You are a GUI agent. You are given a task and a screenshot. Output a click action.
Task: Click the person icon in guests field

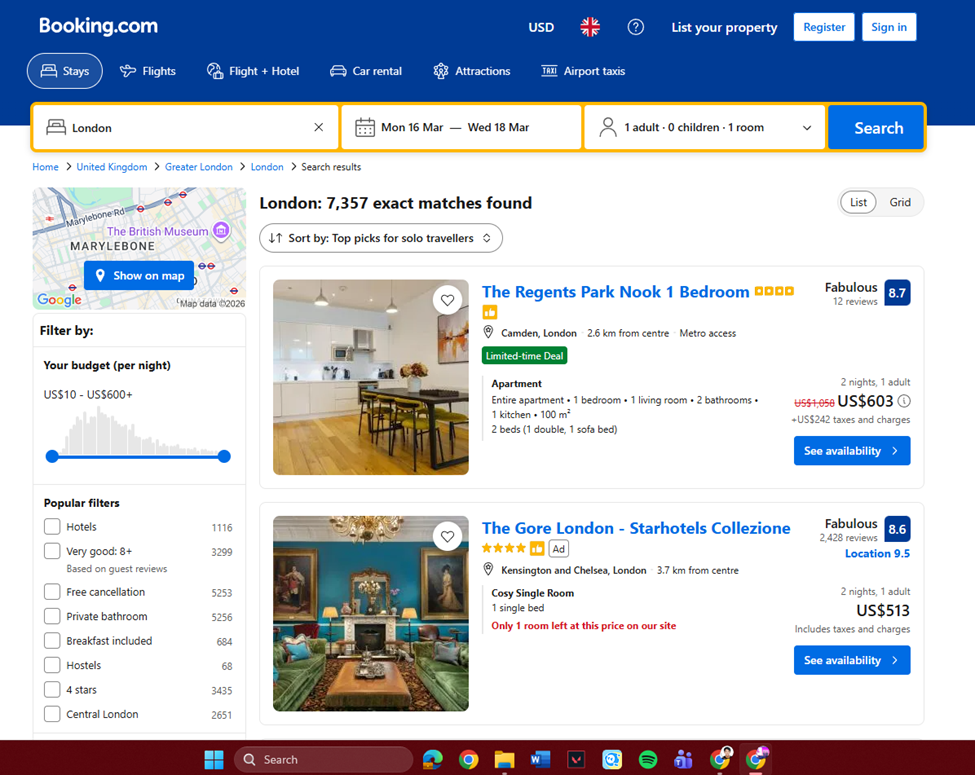pyautogui.click(x=608, y=127)
